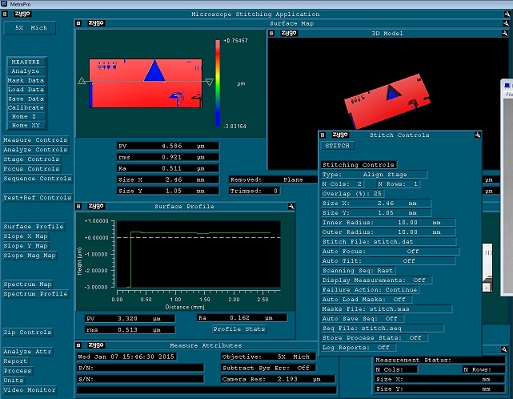Toggle Auto Focus setting in Stitch Controls

[x=390, y=251]
